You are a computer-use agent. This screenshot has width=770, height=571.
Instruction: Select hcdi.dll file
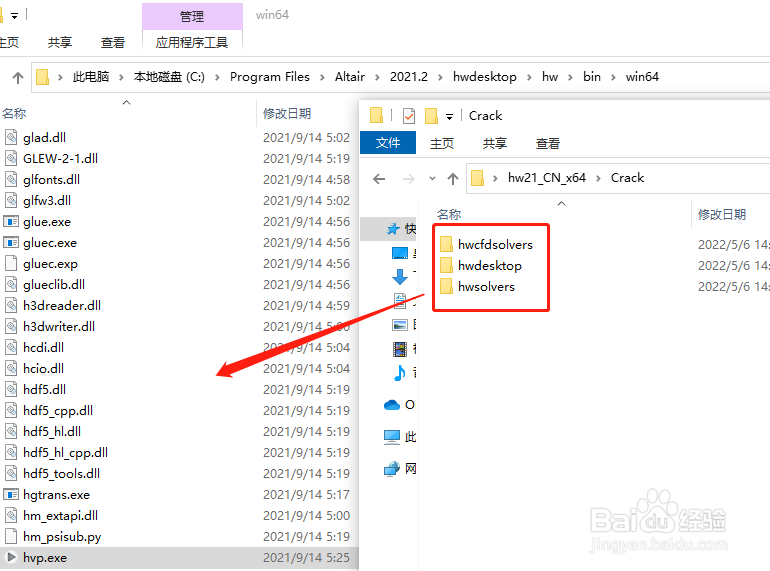click(43, 348)
